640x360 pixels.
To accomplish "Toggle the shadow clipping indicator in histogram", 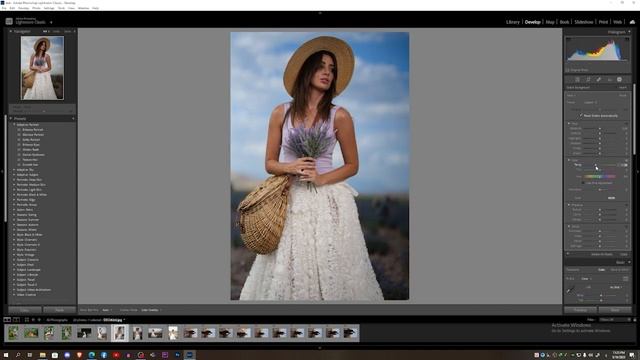I will (567, 38).
